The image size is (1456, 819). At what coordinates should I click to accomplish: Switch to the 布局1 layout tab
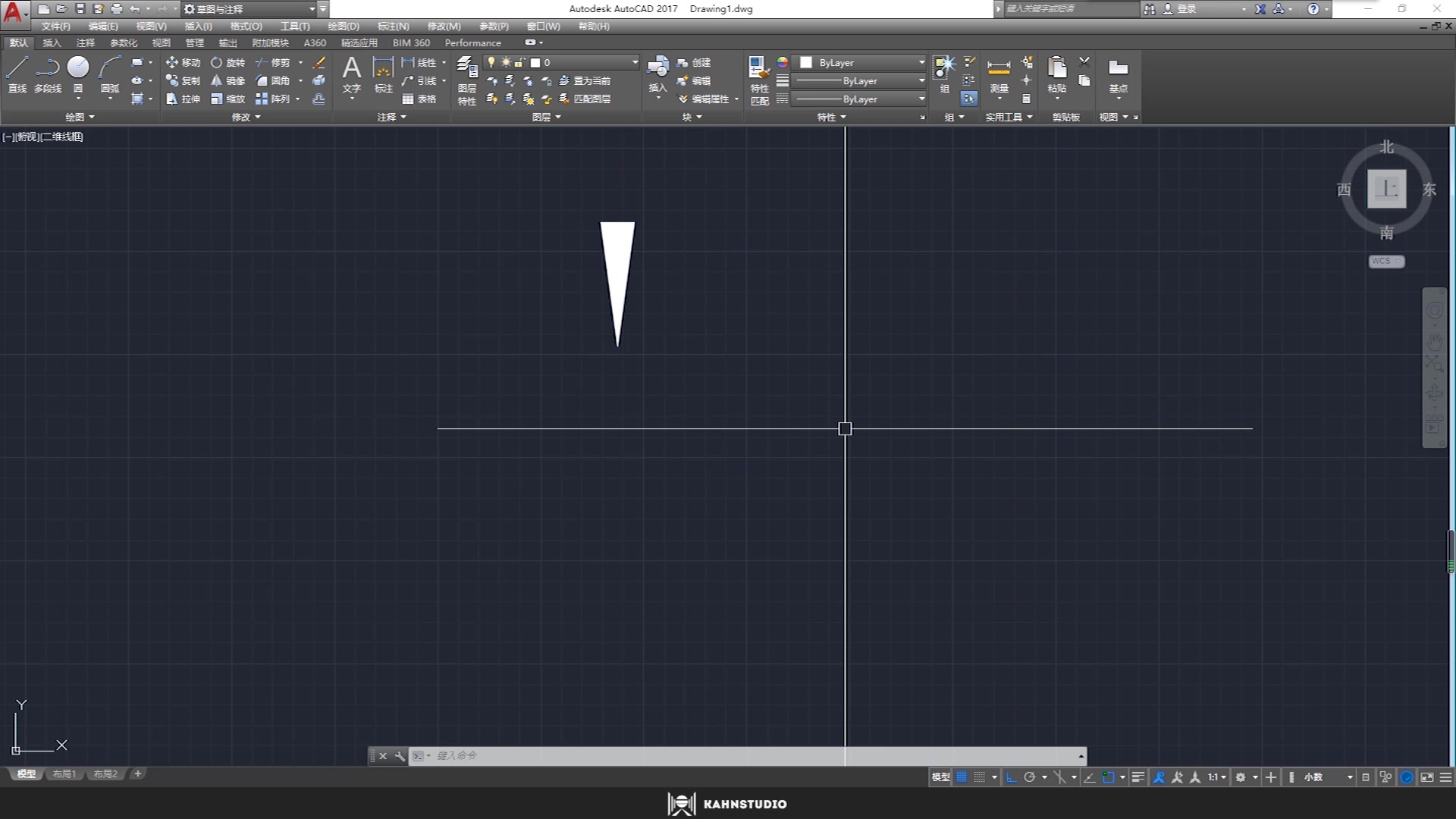click(x=64, y=774)
